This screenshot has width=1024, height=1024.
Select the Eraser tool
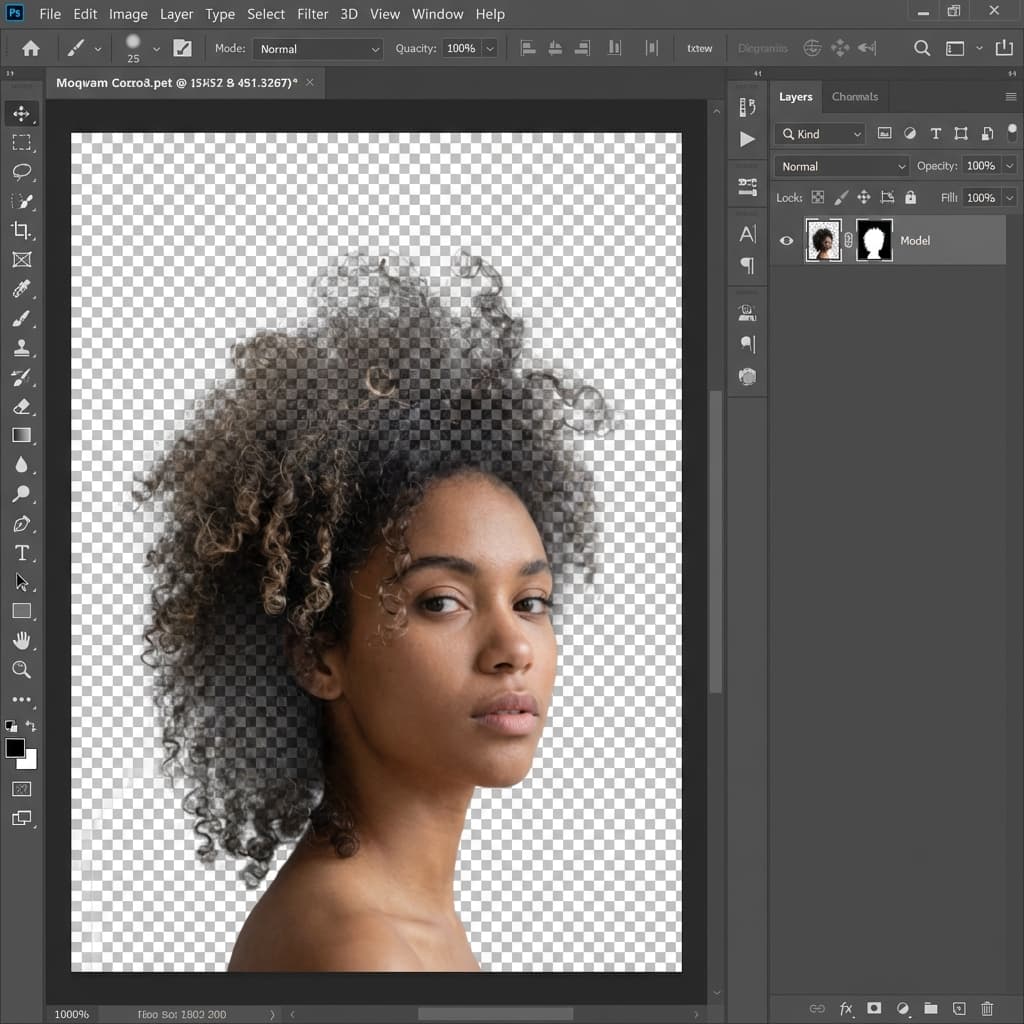point(22,406)
